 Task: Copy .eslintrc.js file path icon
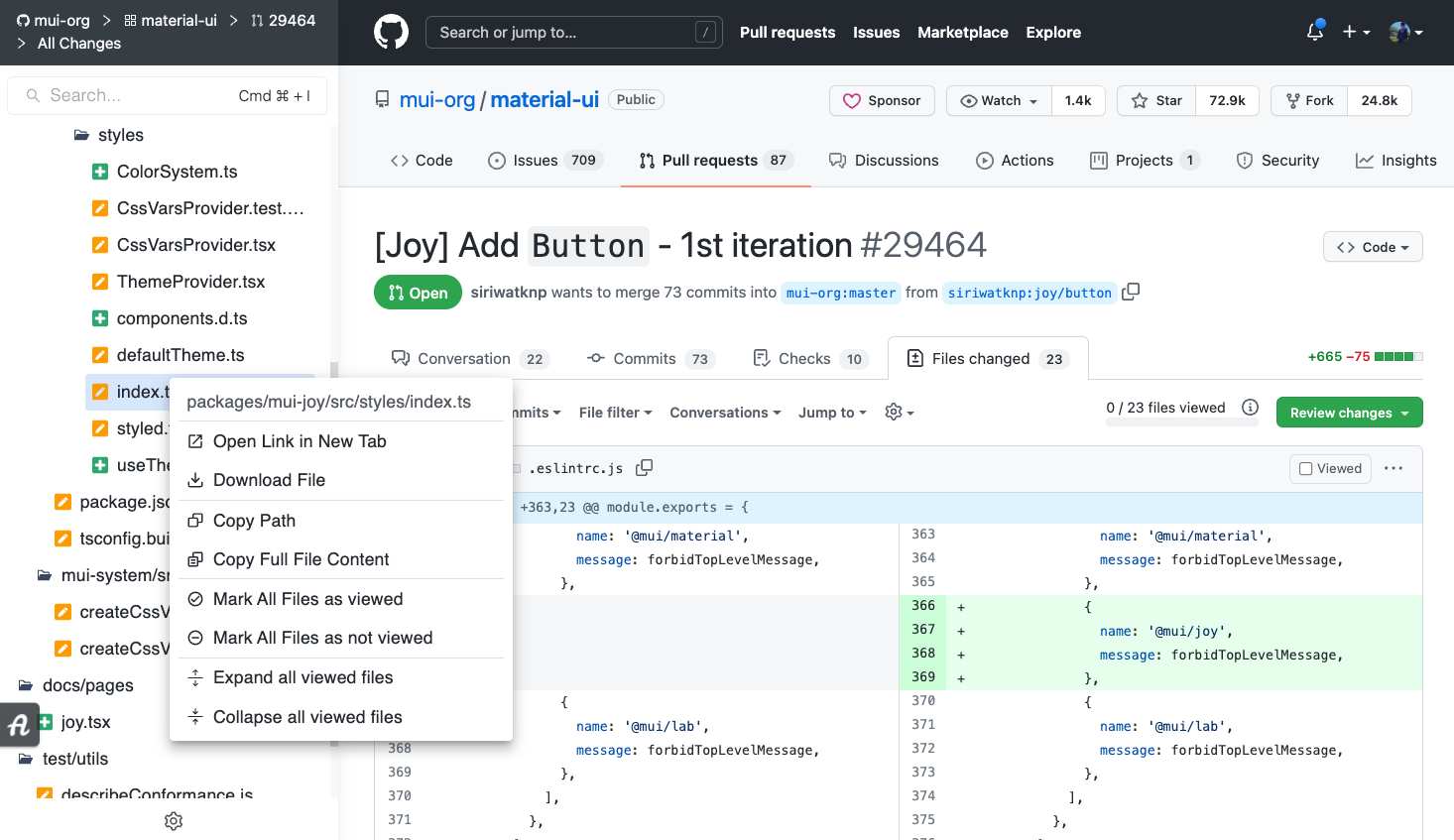645,467
